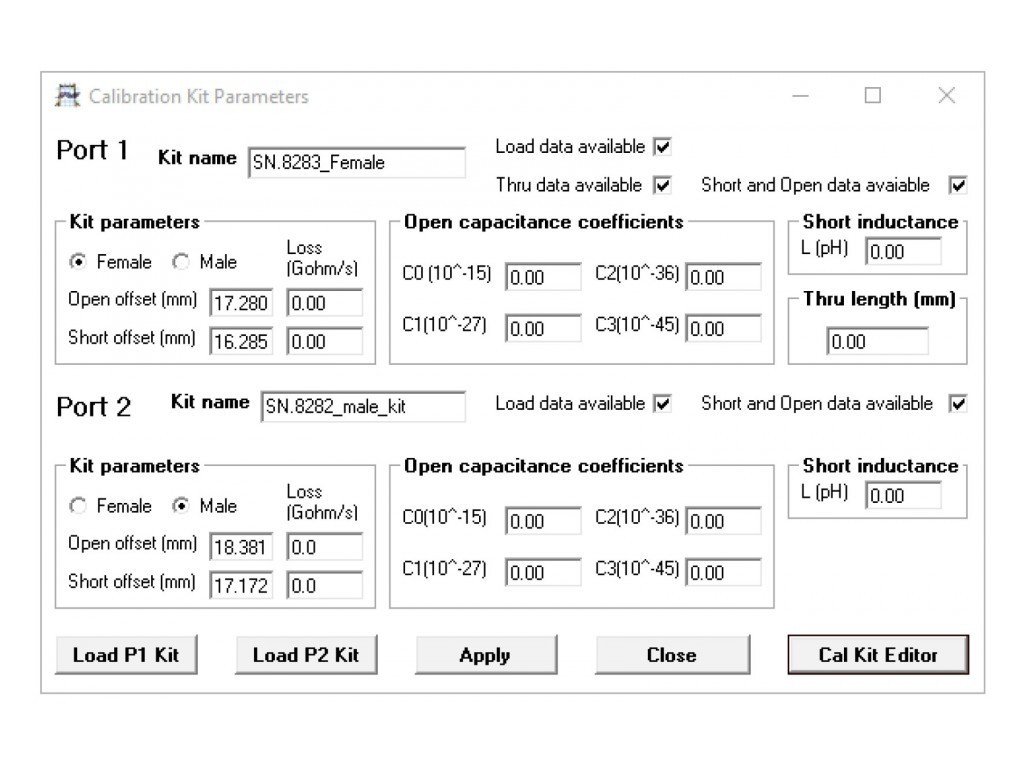Apply the calibration kit parameters
The width and height of the screenshot is (1024, 768).
coord(486,655)
